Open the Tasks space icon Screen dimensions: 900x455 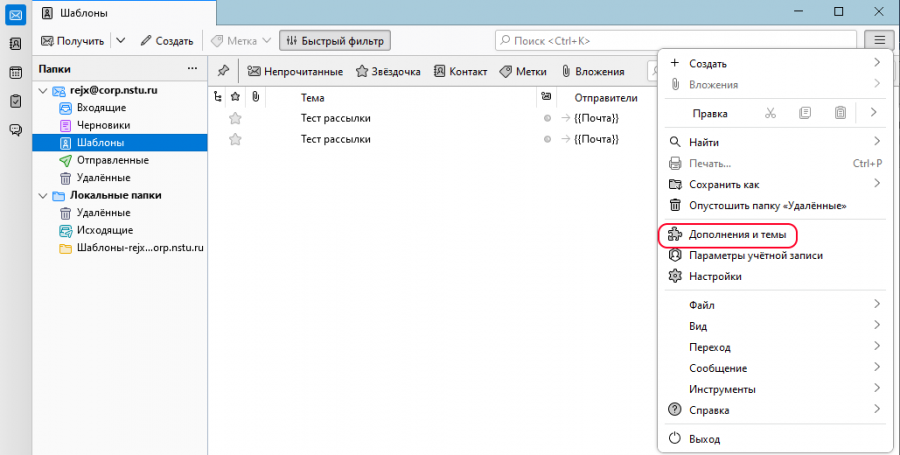coord(15,101)
